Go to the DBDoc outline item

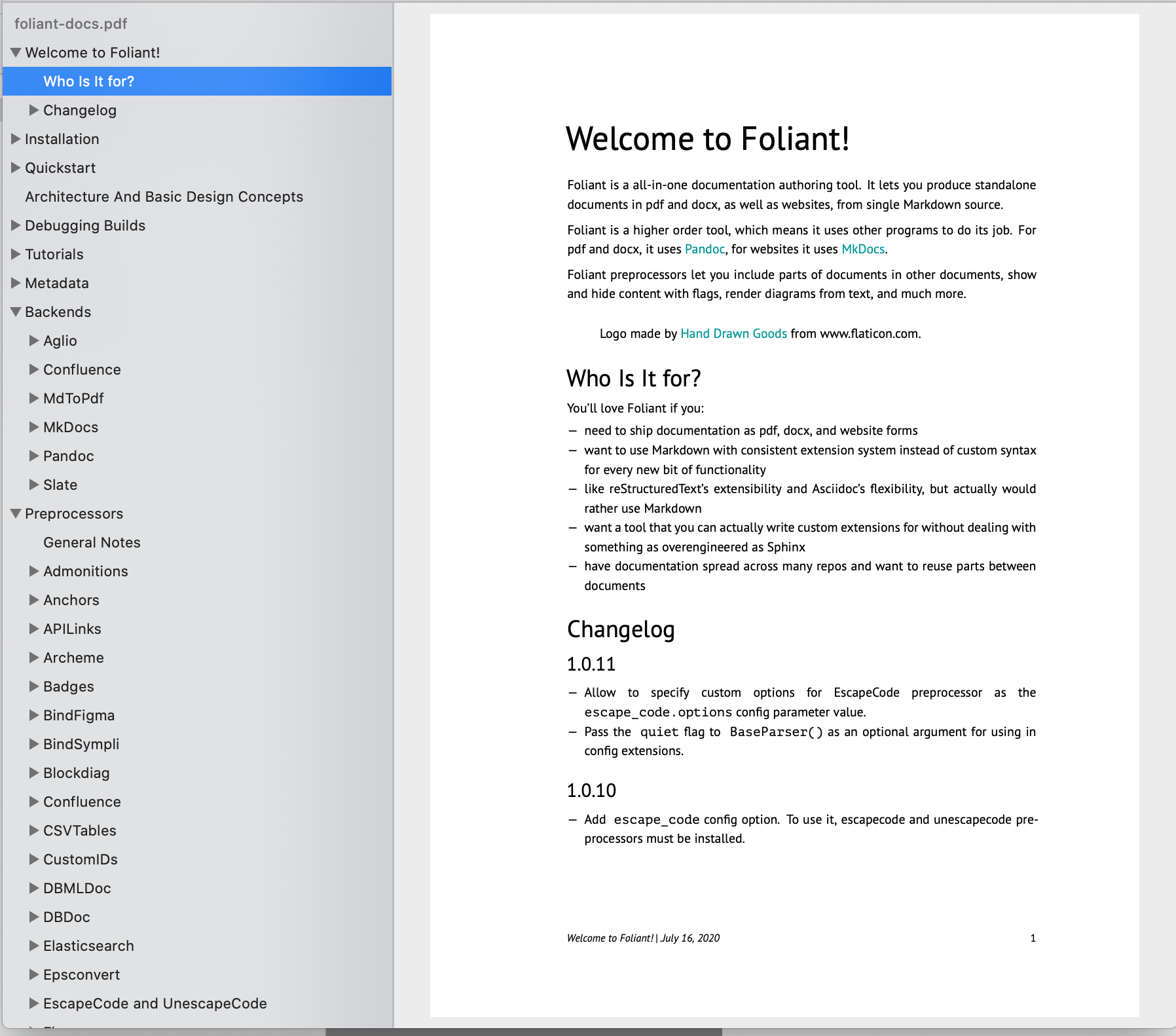pyautogui.click(x=67, y=917)
